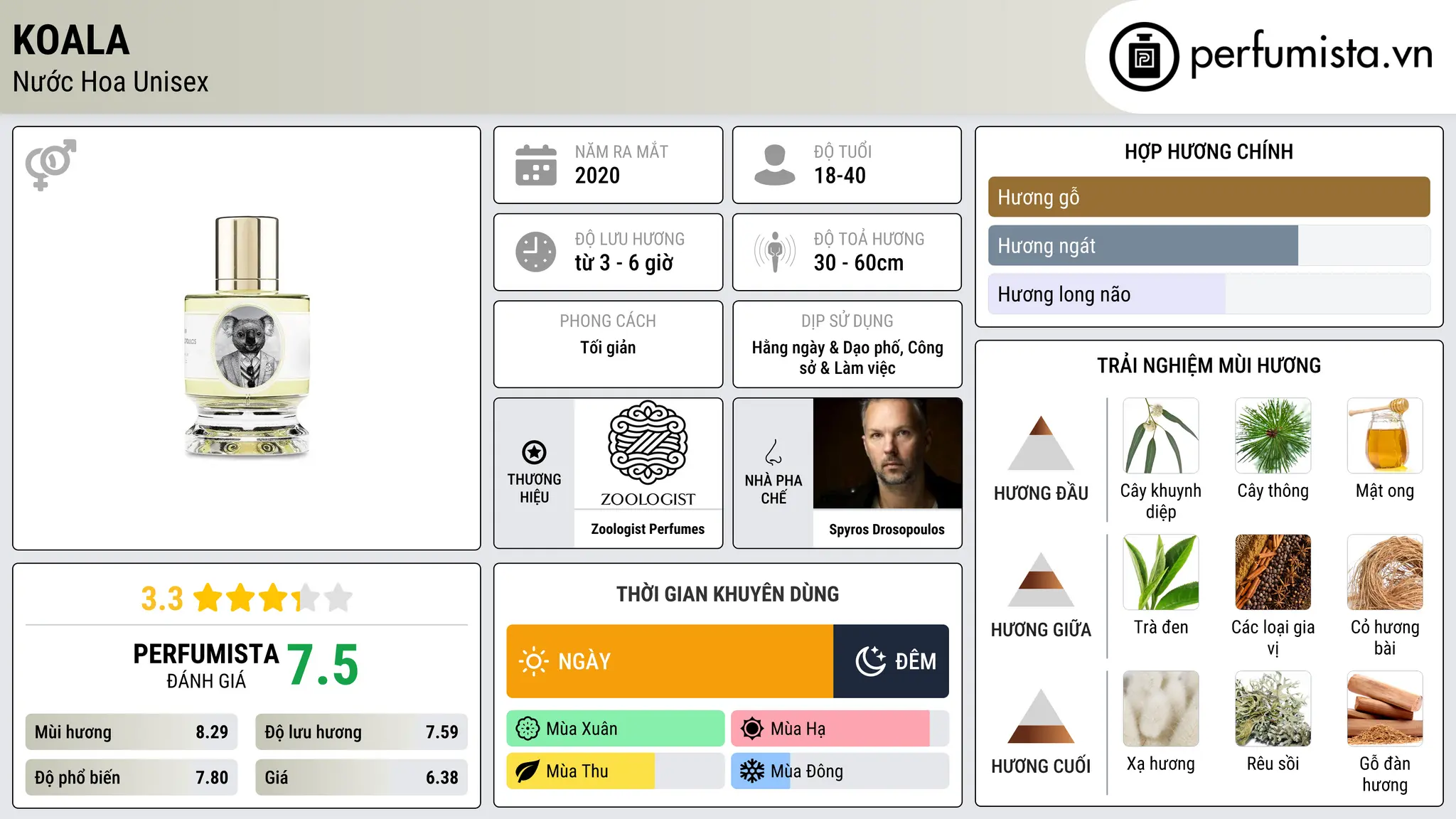
Task: Open the Koala perfume bottle image
Action: (x=247, y=337)
